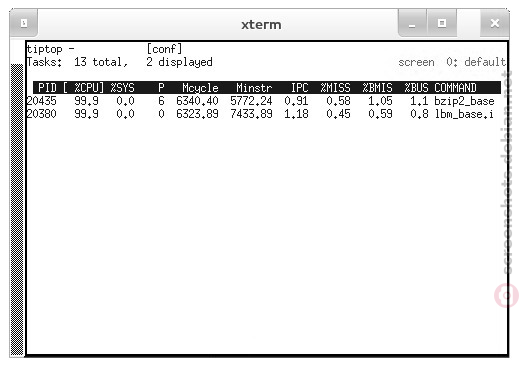Click the xterm title bar text
Image resolution: width=519 pixels, height=366 pixels.
[x=261, y=24]
